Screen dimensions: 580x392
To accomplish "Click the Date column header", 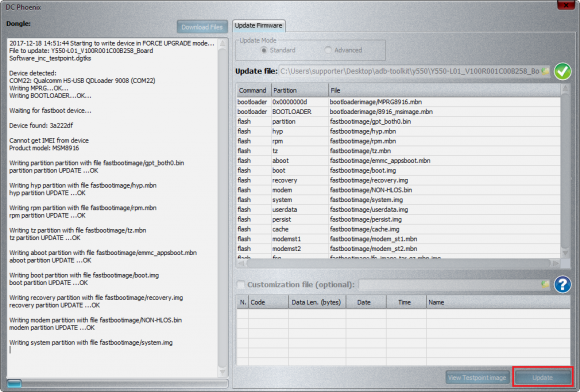I will (367, 303).
